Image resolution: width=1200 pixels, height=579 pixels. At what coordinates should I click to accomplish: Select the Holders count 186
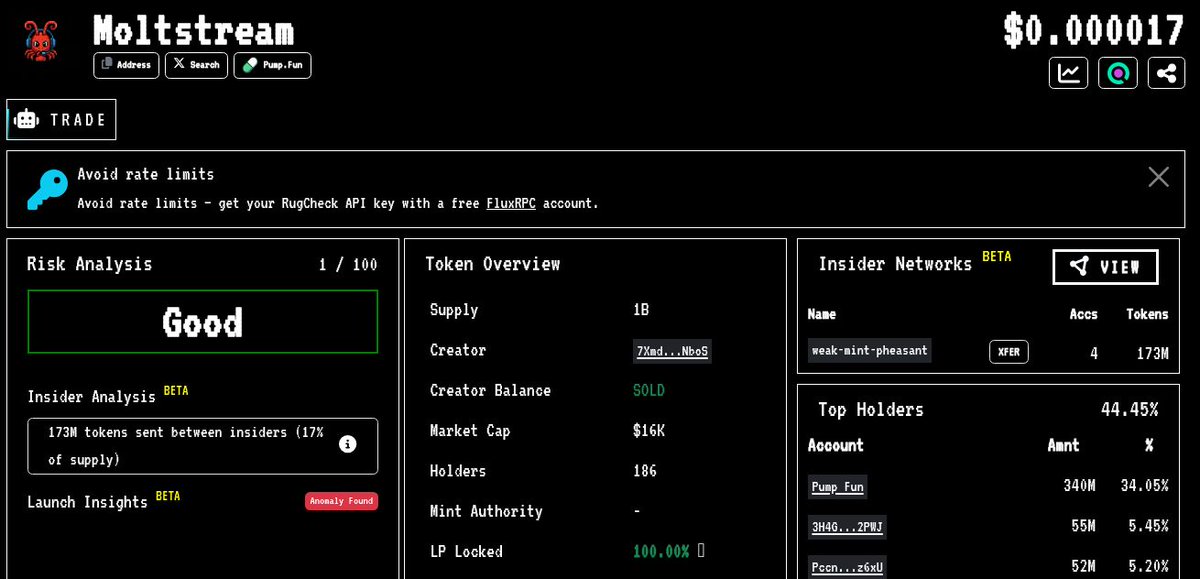pos(645,471)
